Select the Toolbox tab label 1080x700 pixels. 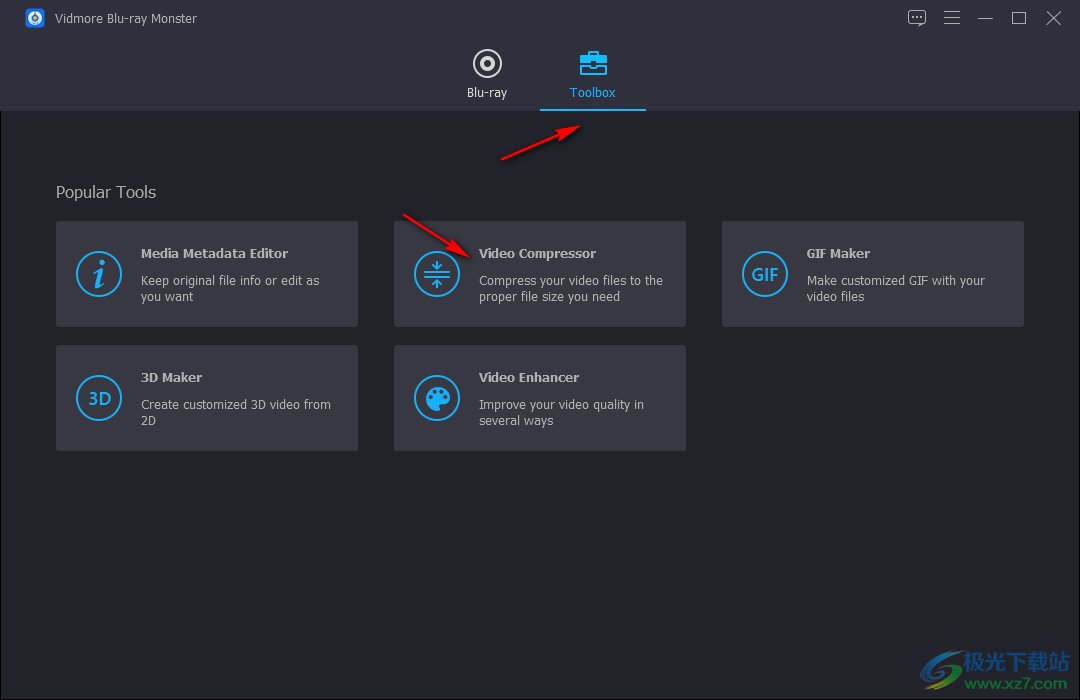click(593, 93)
